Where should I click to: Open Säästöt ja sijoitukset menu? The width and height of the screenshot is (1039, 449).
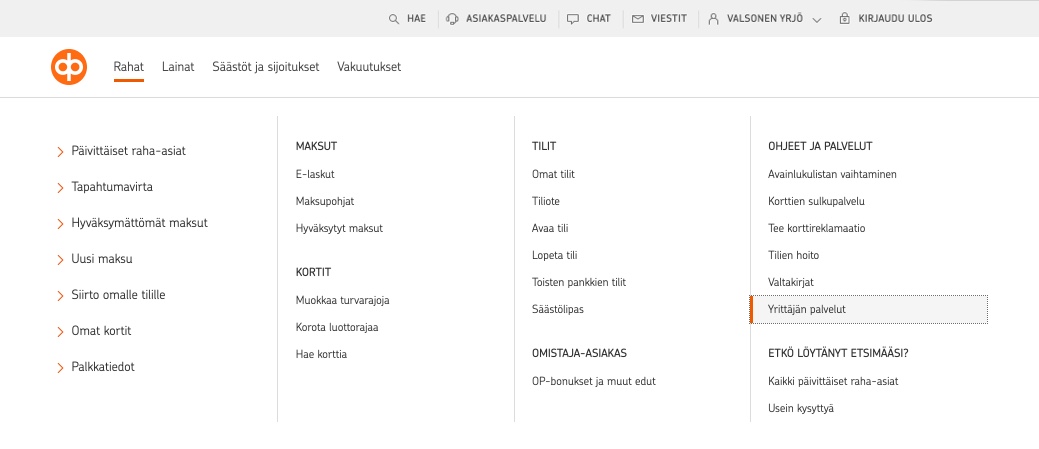click(265, 67)
